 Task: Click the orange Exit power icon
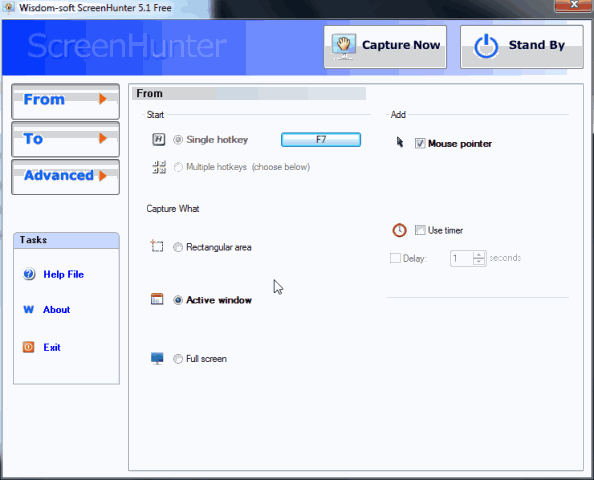tap(28, 347)
